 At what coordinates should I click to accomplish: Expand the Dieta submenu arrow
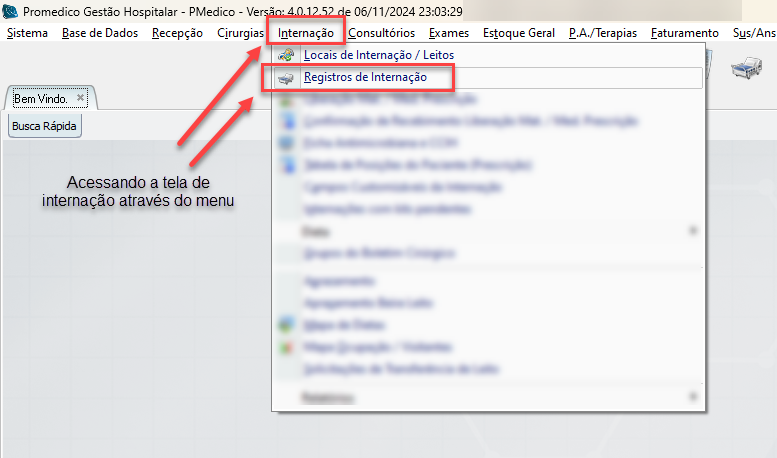(693, 231)
